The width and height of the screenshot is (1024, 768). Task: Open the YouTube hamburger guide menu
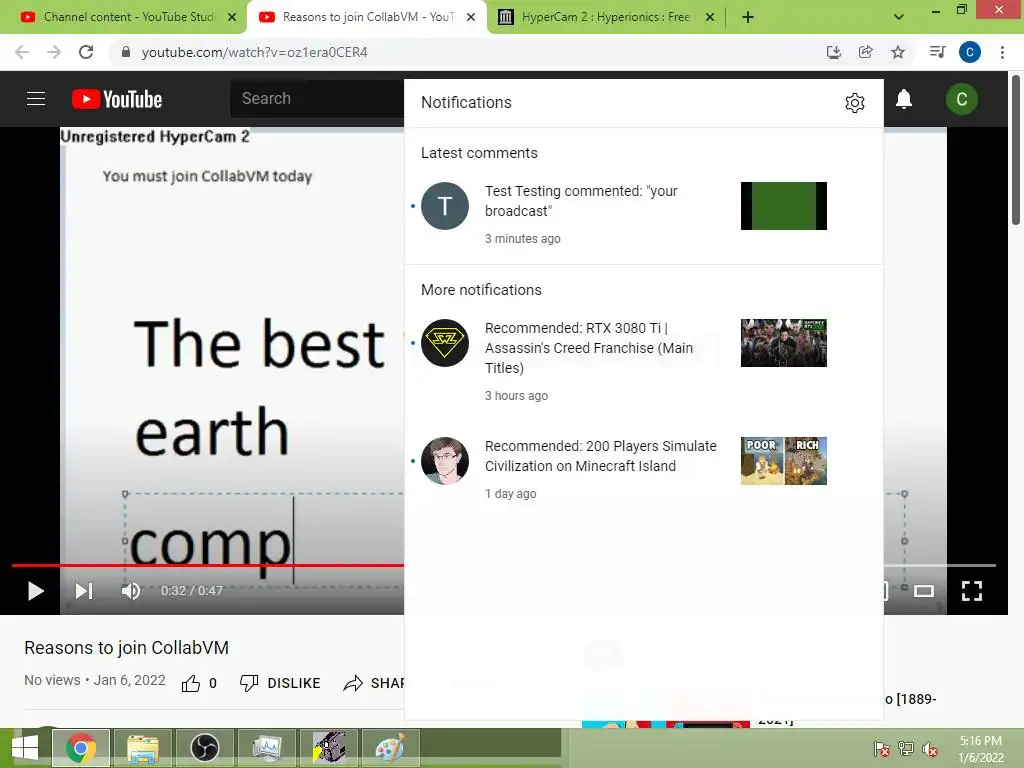(36, 99)
